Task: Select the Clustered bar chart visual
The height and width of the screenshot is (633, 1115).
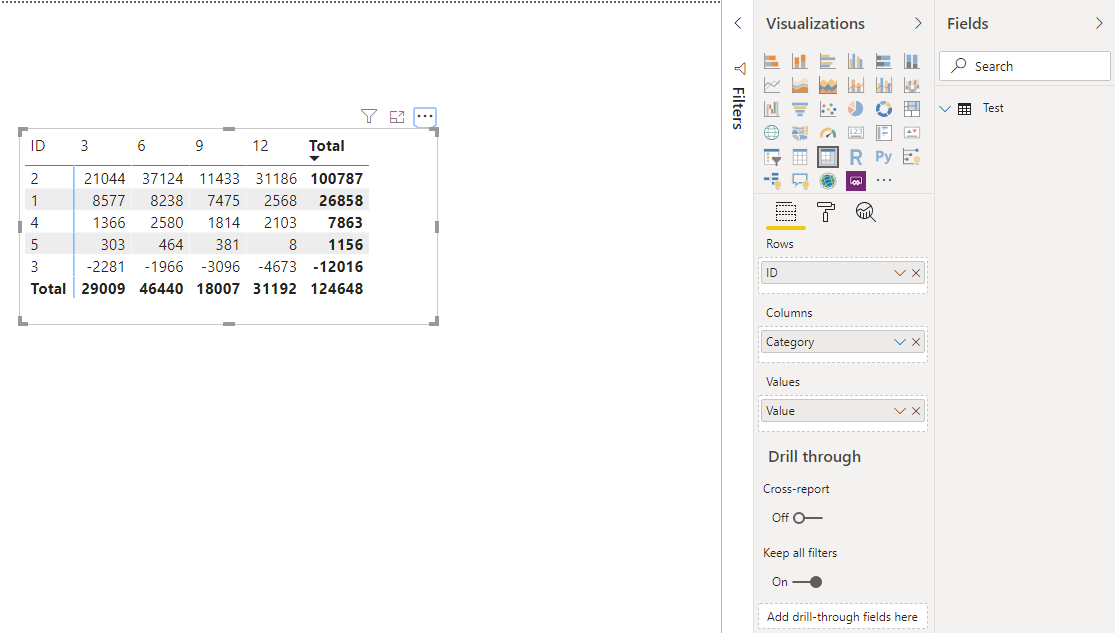Action: 828,61
